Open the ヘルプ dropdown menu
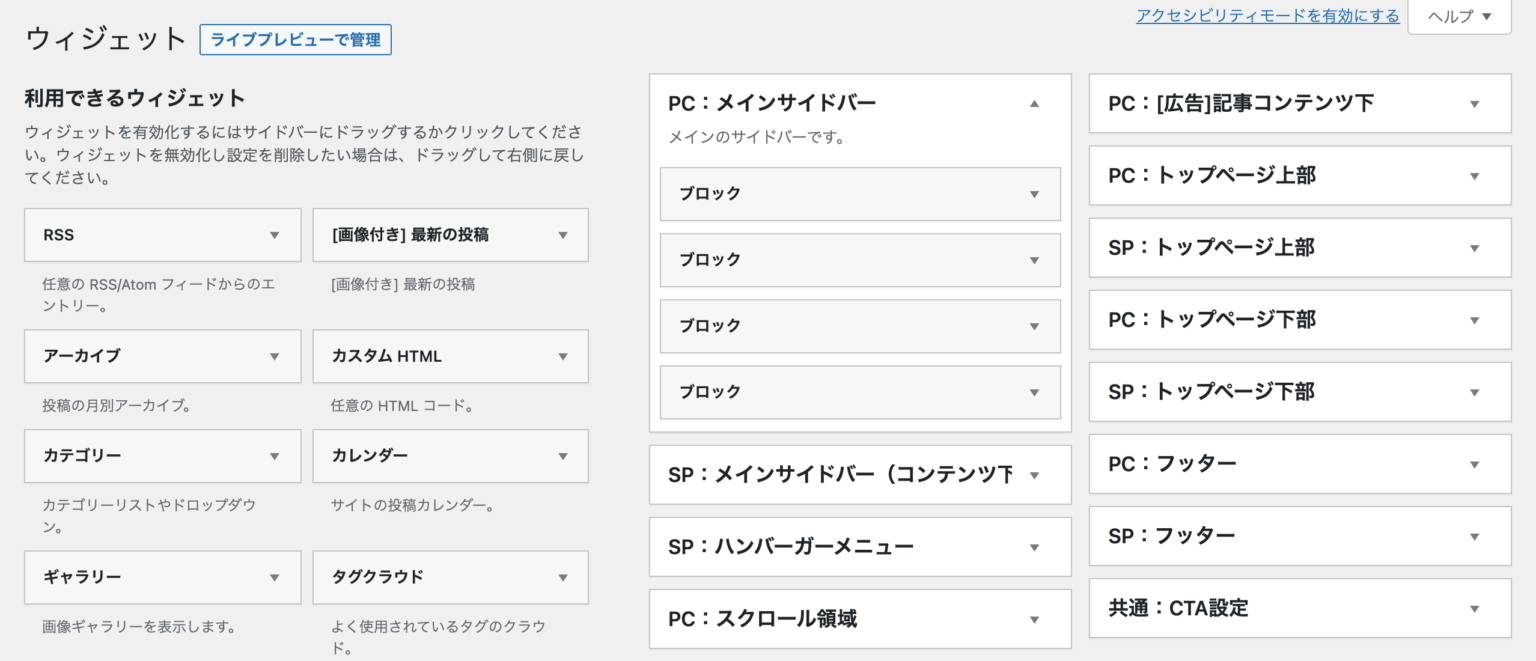 click(x=1458, y=16)
